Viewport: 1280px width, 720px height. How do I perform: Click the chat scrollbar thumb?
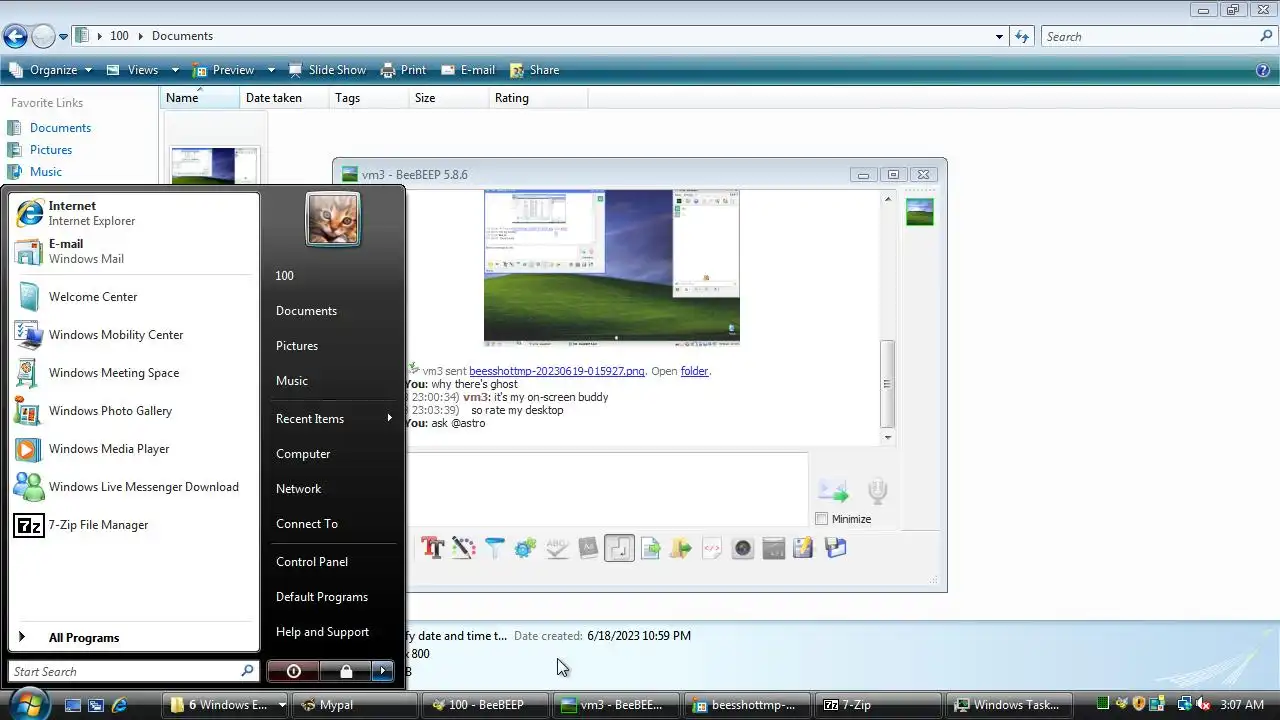pyautogui.click(x=887, y=383)
